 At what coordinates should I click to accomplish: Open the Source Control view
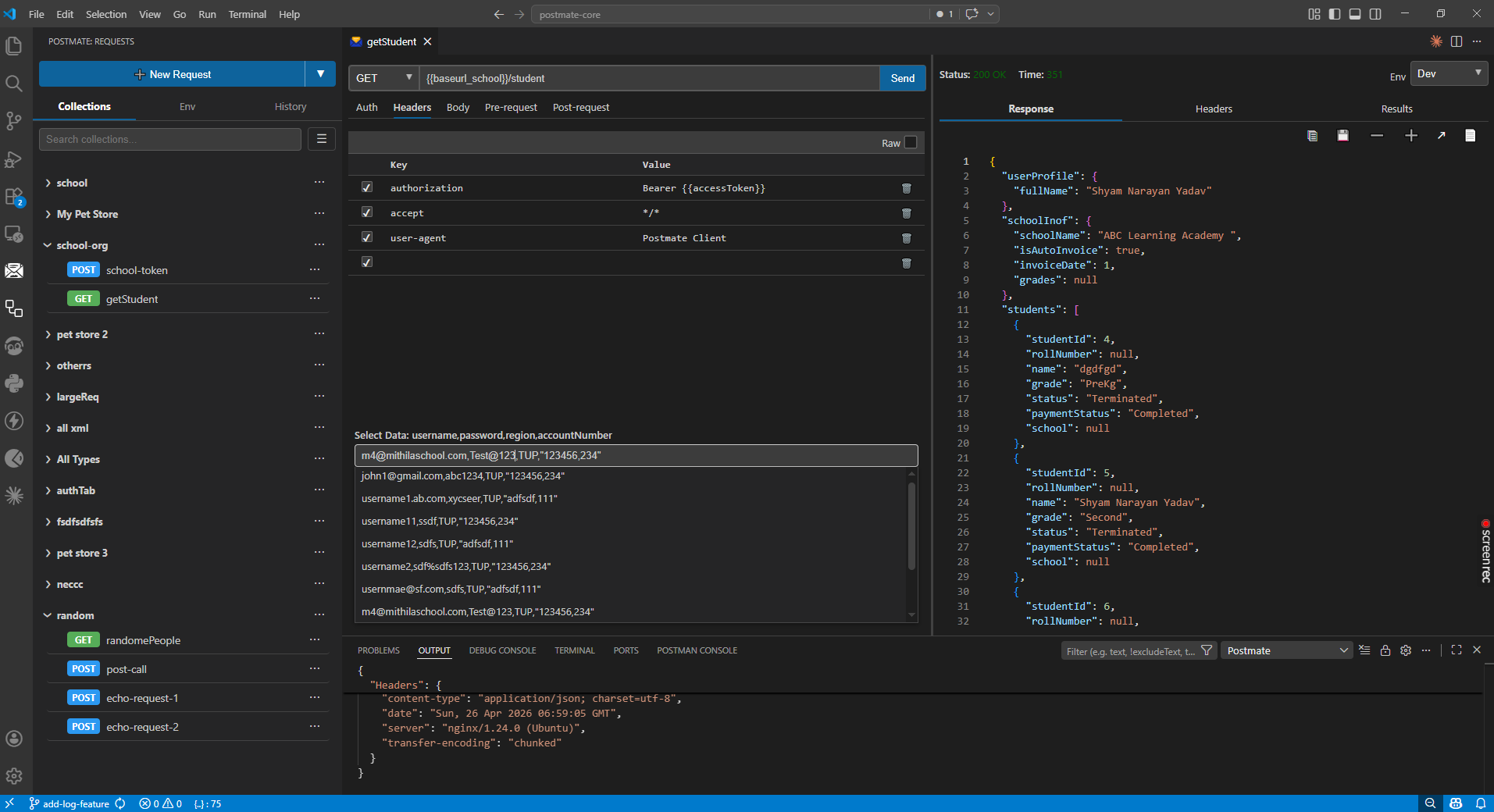click(x=13, y=121)
